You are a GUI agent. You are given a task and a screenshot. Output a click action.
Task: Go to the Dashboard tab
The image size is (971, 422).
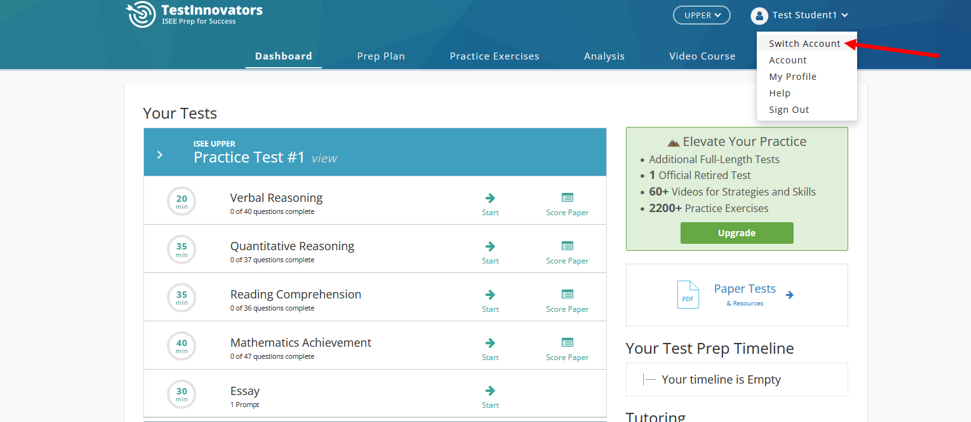click(x=284, y=56)
